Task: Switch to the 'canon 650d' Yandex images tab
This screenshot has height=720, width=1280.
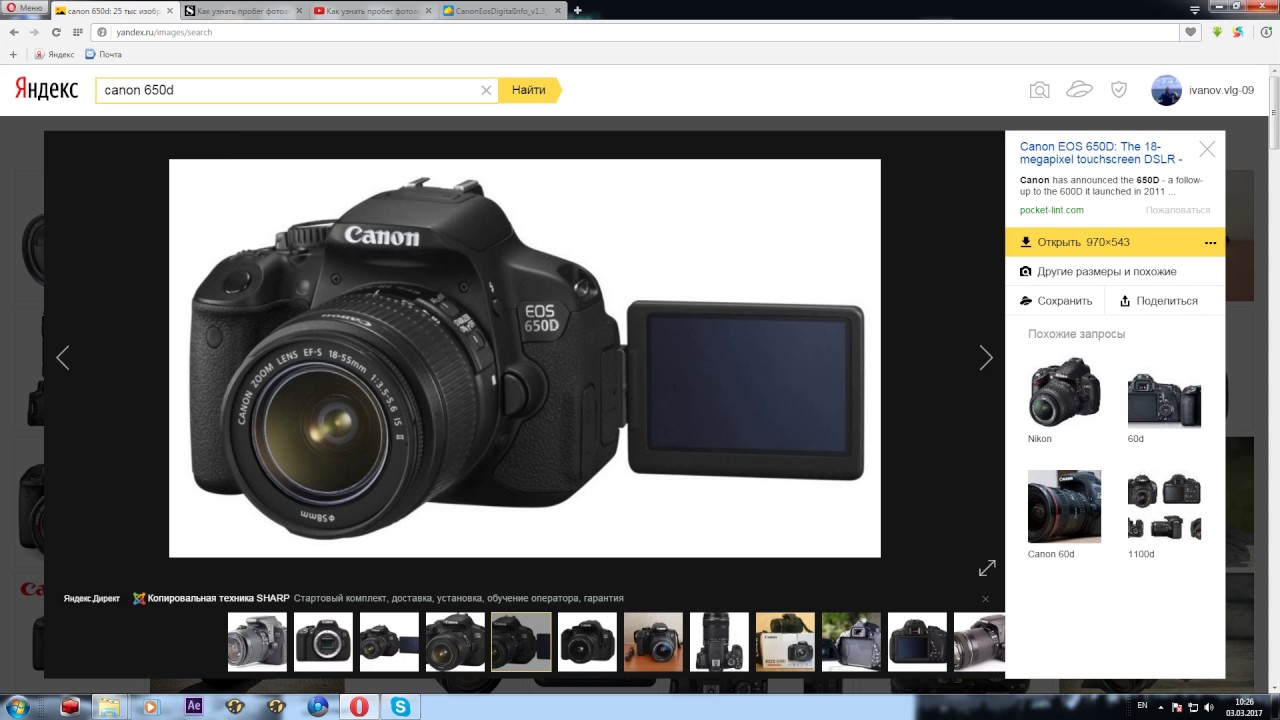Action: point(112,10)
